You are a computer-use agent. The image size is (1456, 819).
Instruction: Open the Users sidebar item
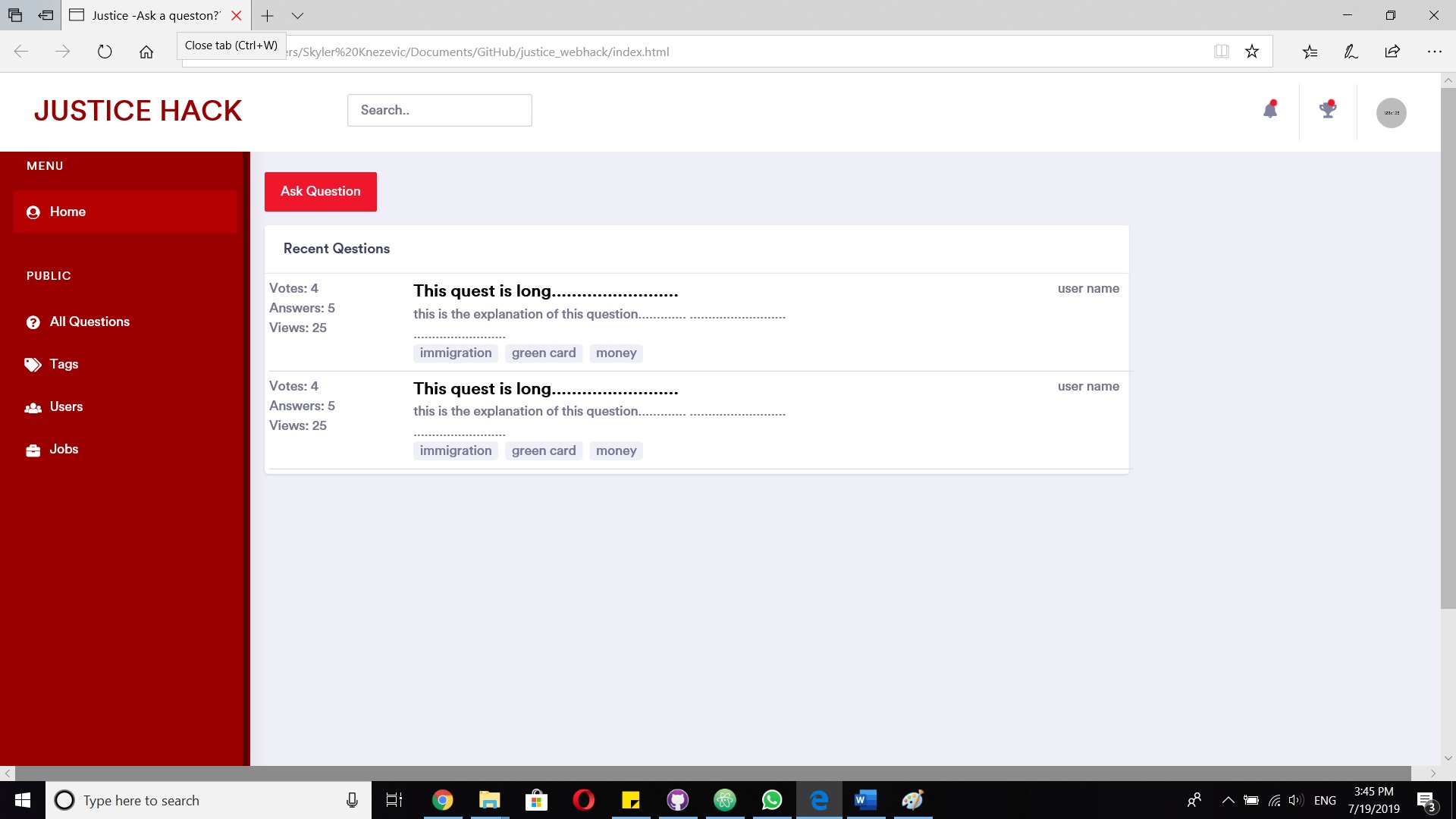[66, 406]
